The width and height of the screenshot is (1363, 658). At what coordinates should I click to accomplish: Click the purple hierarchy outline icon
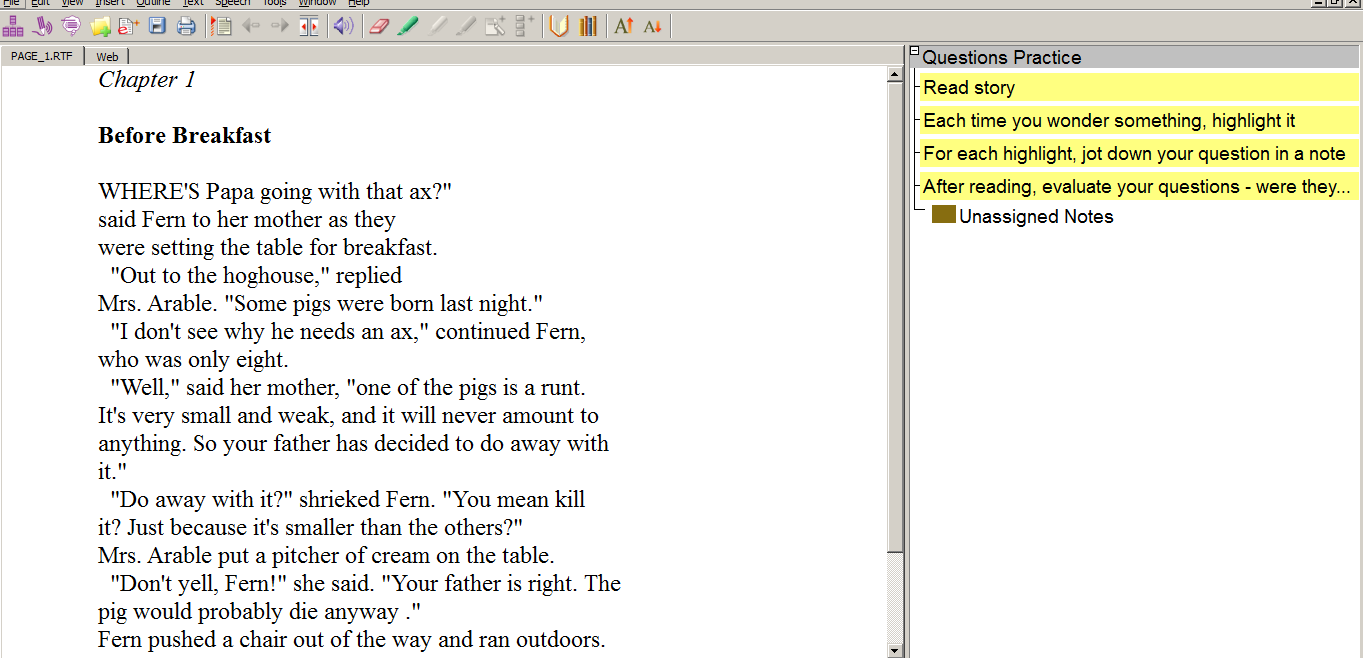(x=13, y=26)
